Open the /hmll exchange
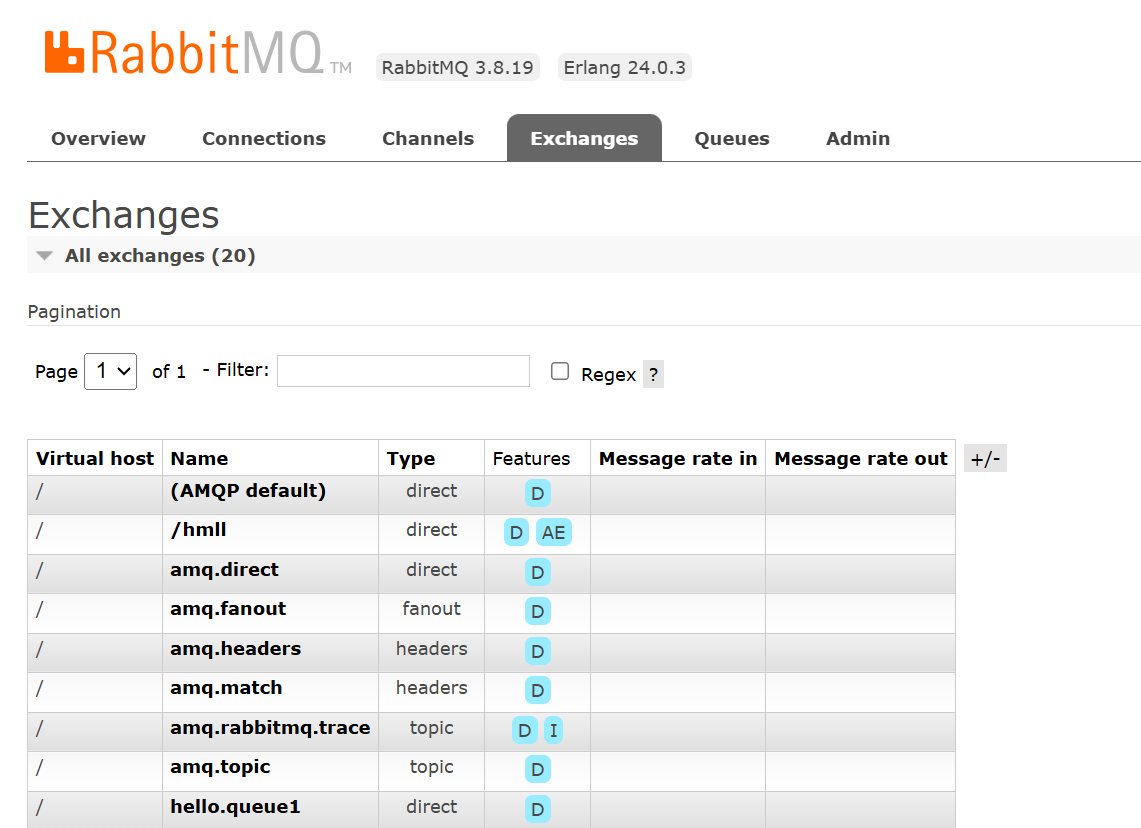Viewport: 1141px width, 828px height. [x=199, y=530]
